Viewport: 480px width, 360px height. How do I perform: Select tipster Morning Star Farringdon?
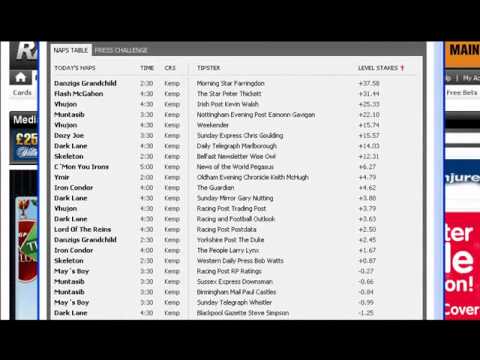coord(231,83)
